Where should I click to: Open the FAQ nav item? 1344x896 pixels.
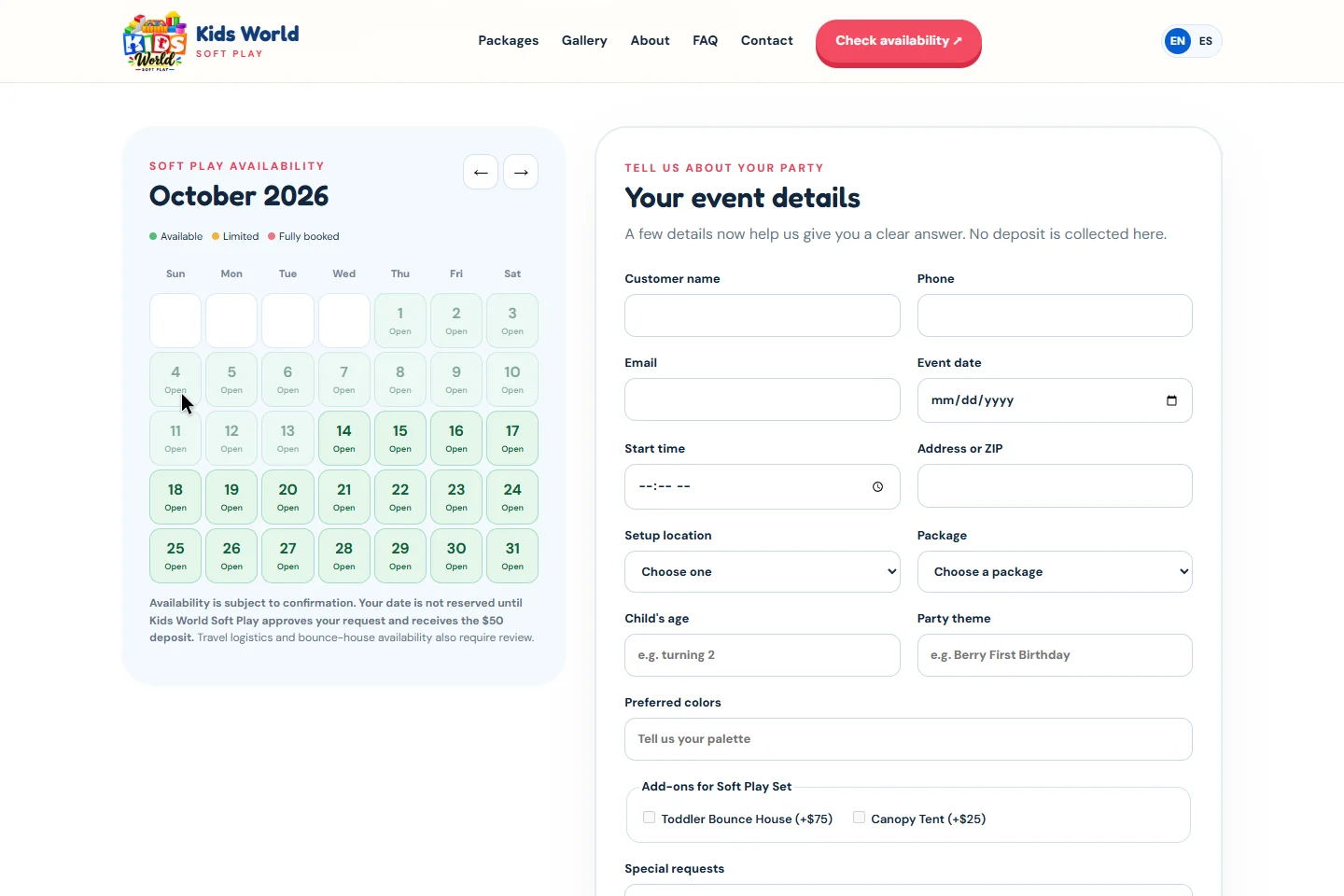coord(706,41)
